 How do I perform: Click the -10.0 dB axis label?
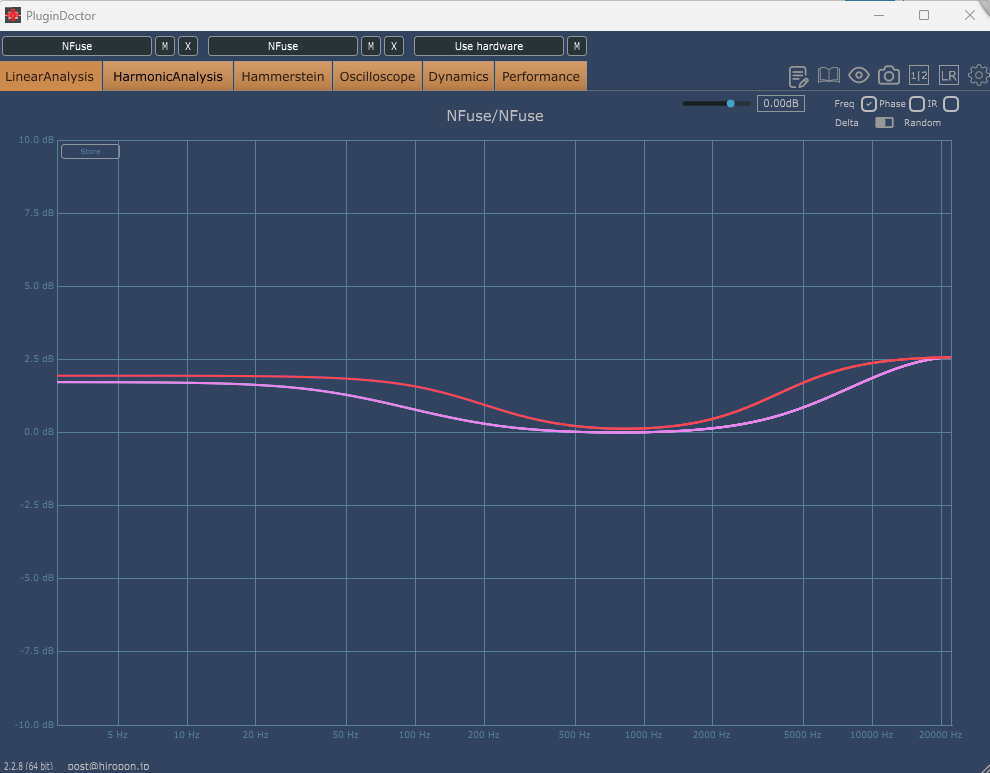coord(35,724)
